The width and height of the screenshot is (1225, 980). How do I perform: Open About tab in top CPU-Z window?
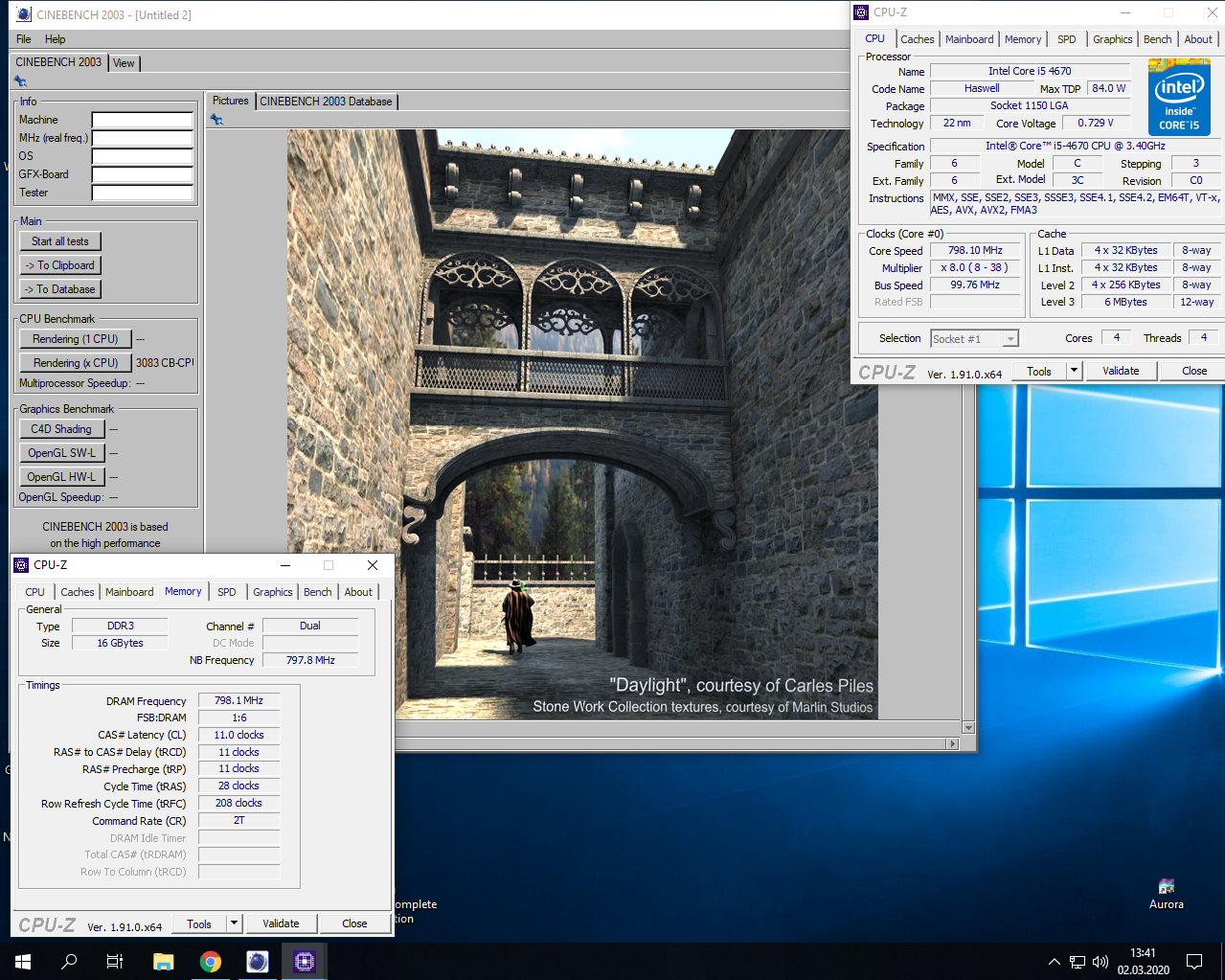pos(1198,39)
